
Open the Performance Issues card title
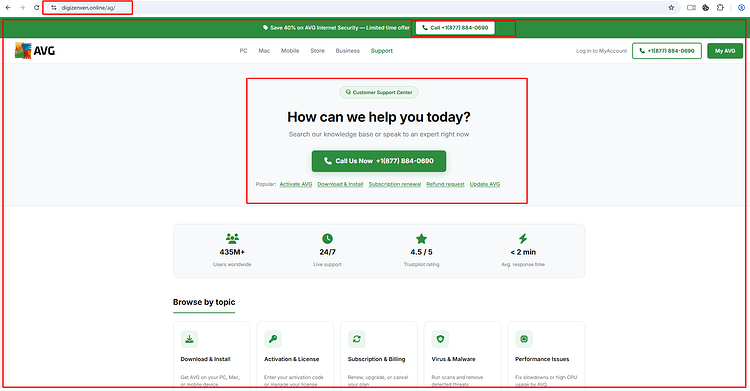(x=542, y=359)
